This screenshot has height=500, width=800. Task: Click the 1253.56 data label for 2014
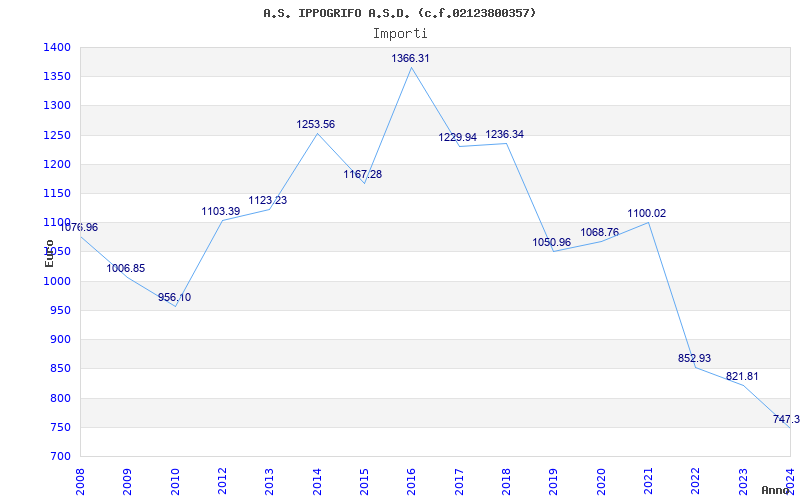pyautogui.click(x=316, y=124)
